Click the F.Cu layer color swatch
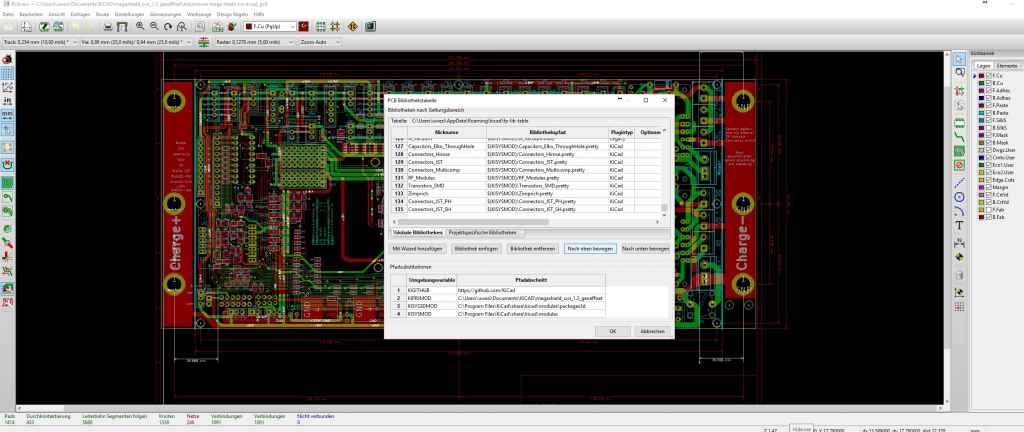 click(981, 76)
